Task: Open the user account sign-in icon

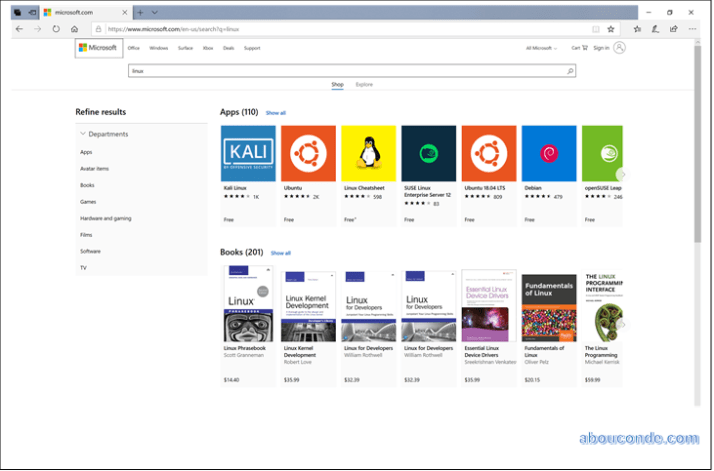Action: pos(620,48)
